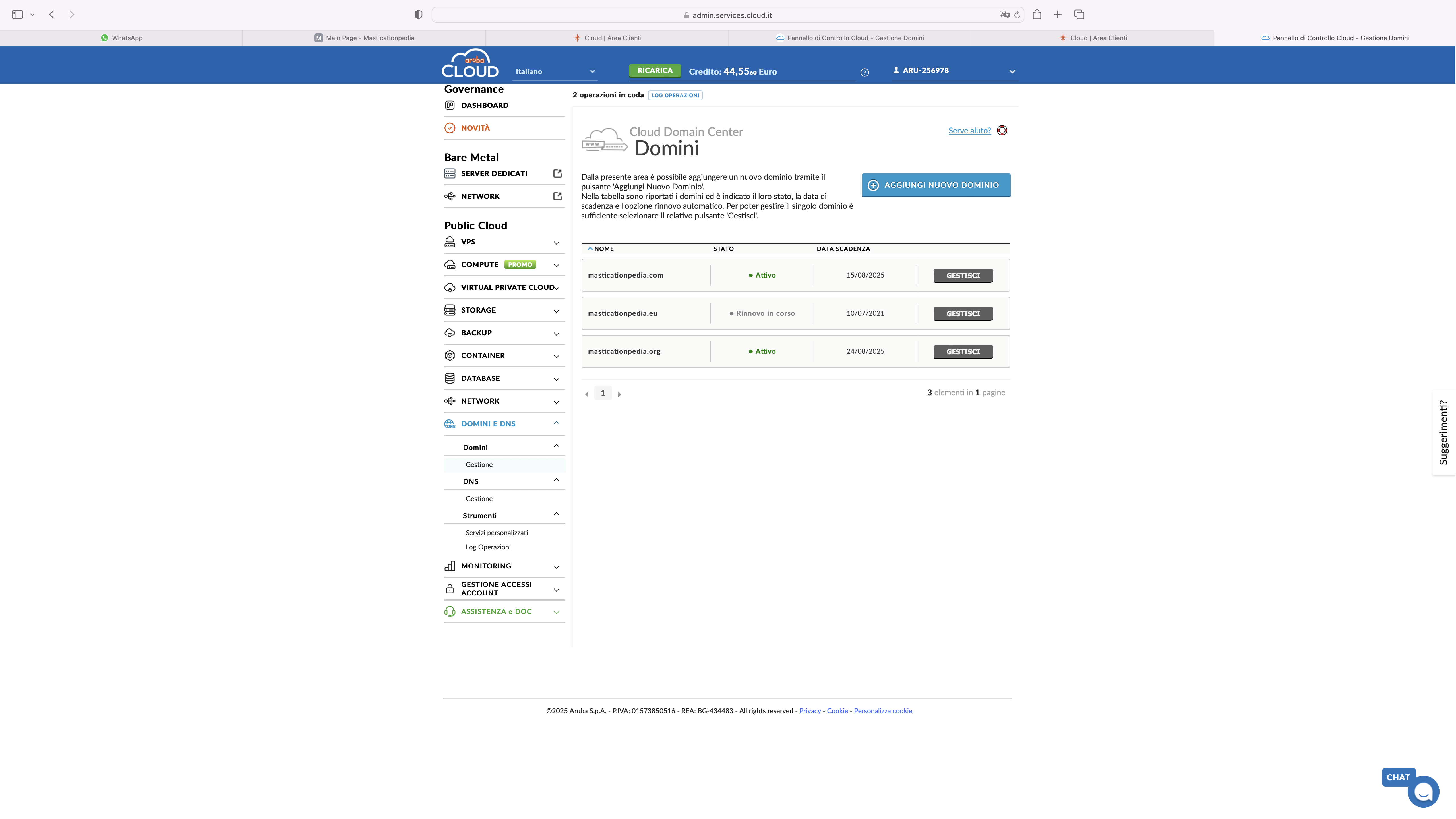Expand the VPS menu section
The width and height of the screenshot is (1456, 819).
[556, 243]
